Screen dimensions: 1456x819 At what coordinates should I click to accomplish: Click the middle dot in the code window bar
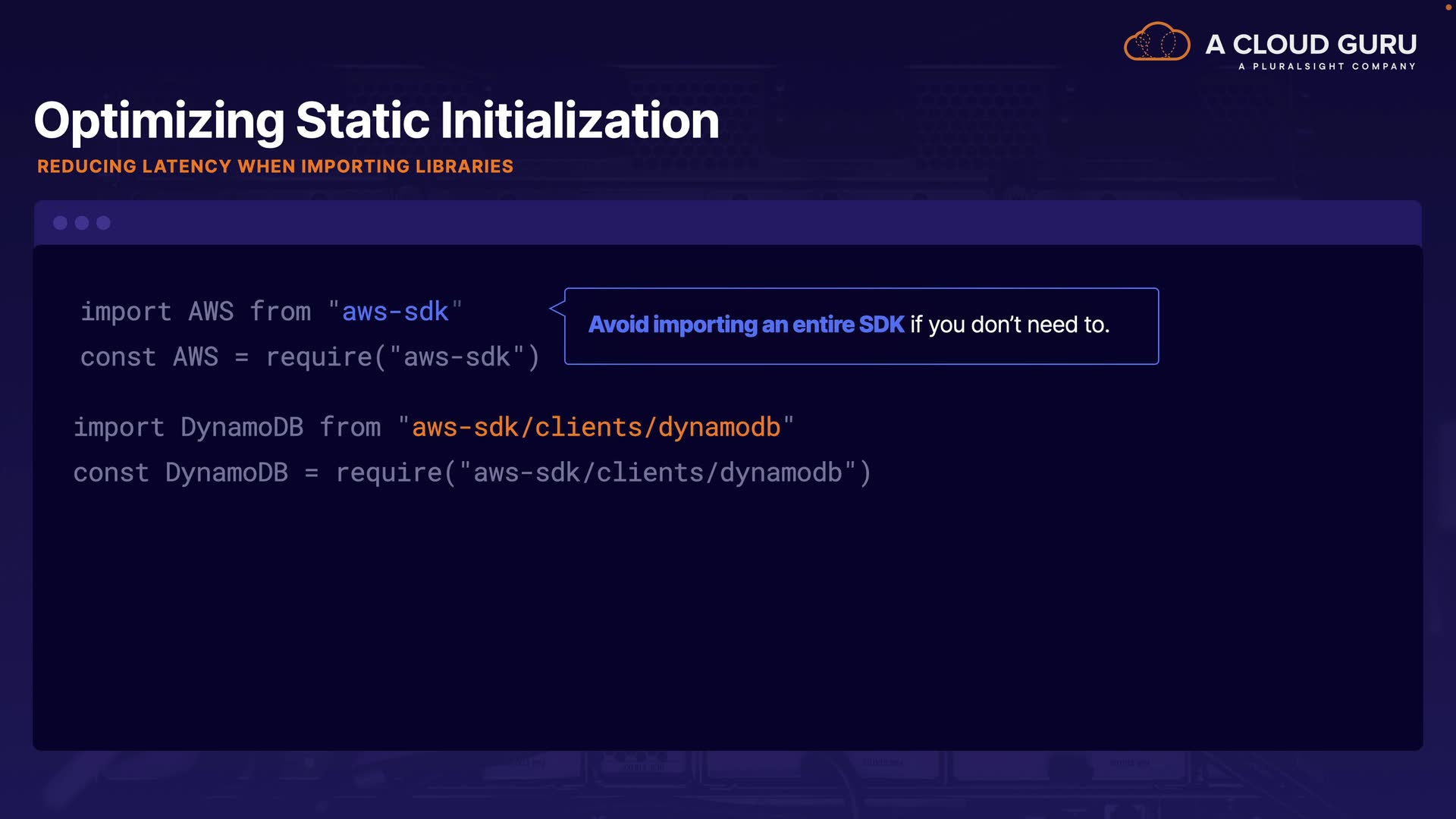coord(82,223)
